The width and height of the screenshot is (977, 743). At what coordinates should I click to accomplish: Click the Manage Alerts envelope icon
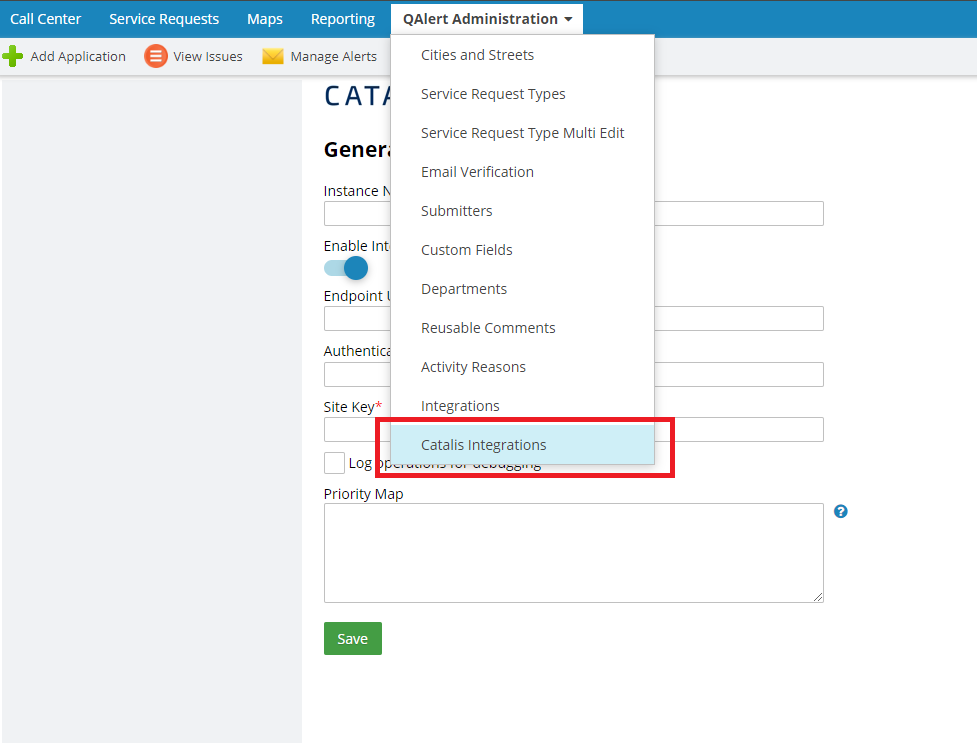(x=273, y=57)
